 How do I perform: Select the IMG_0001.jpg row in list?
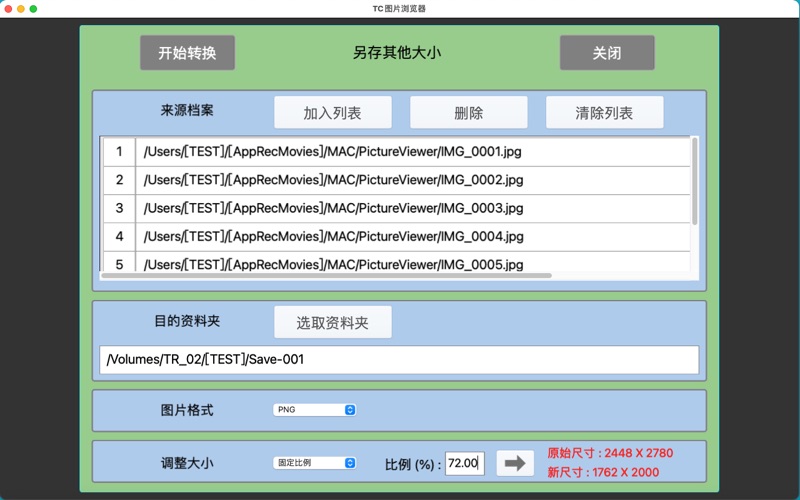[333, 152]
